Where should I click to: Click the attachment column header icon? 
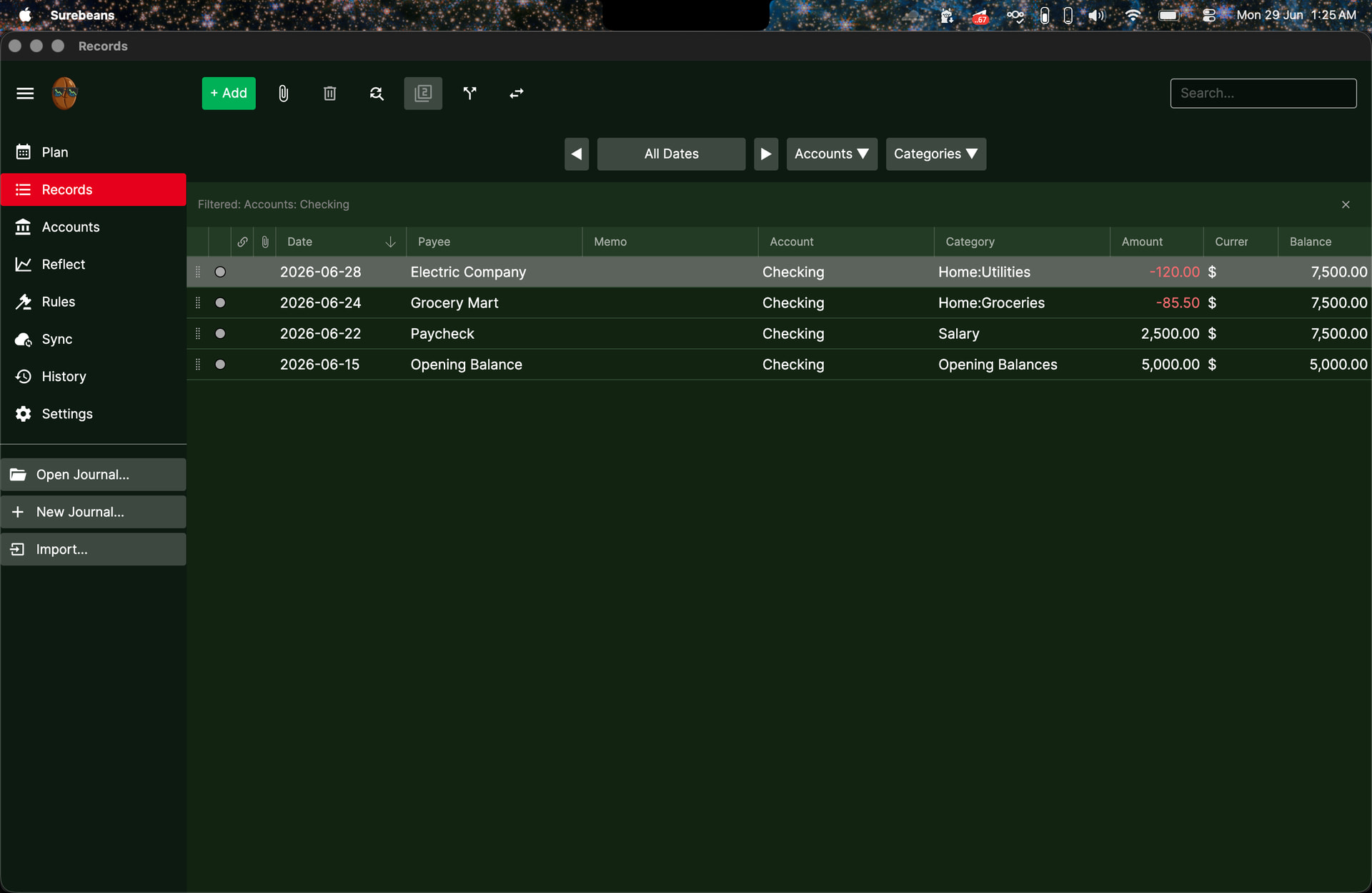[265, 242]
